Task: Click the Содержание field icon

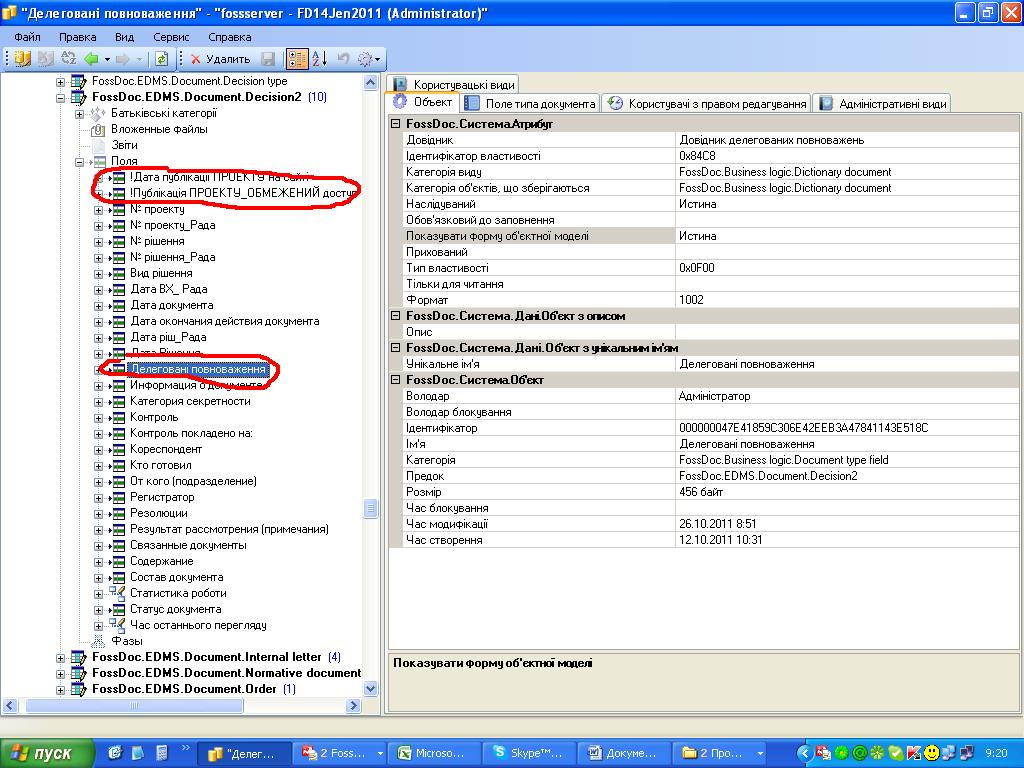Action: click(118, 562)
